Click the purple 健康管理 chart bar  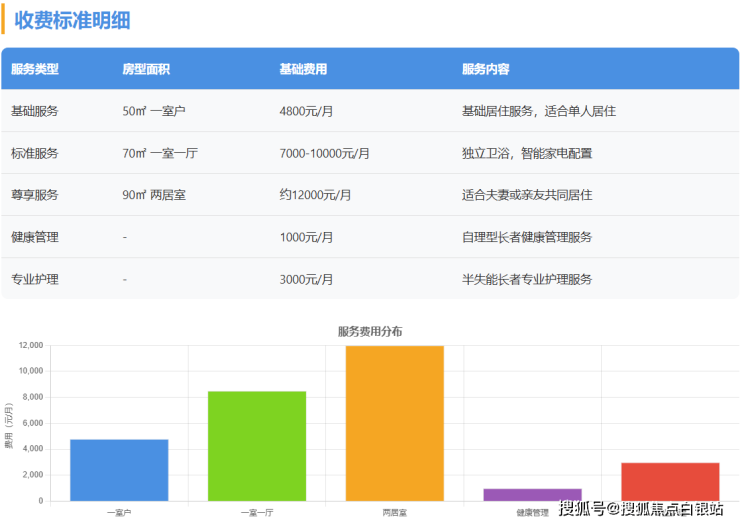pyautogui.click(x=532, y=494)
